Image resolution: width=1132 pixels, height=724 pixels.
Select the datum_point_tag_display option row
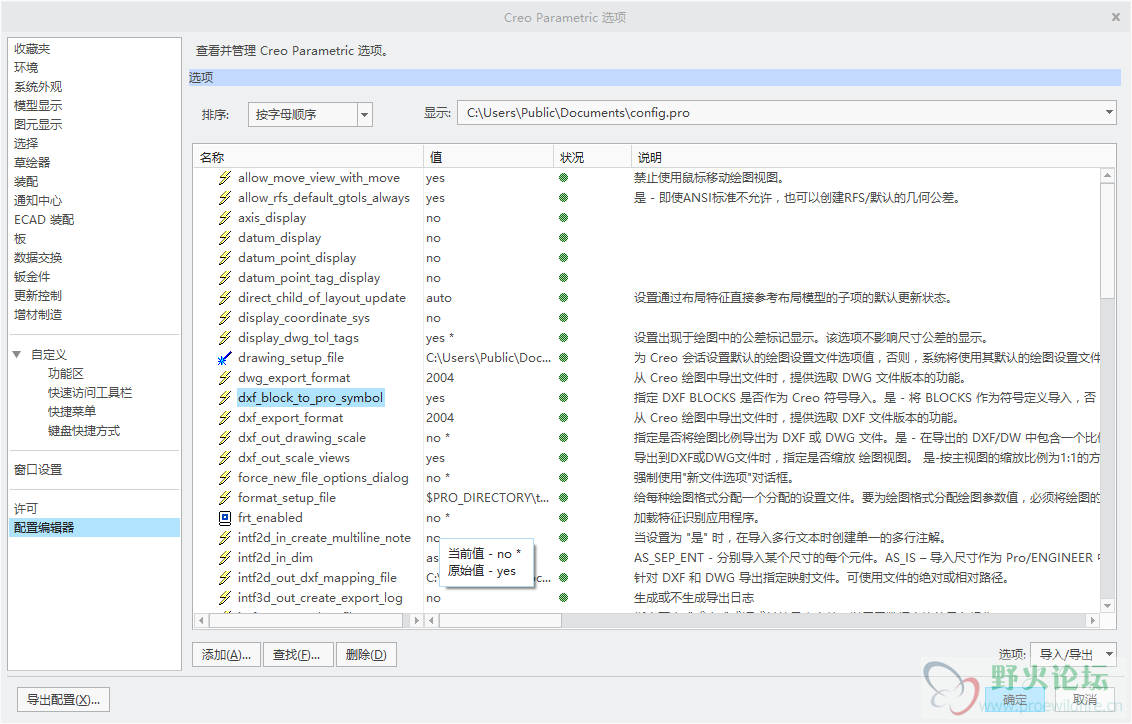(x=309, y=278)
